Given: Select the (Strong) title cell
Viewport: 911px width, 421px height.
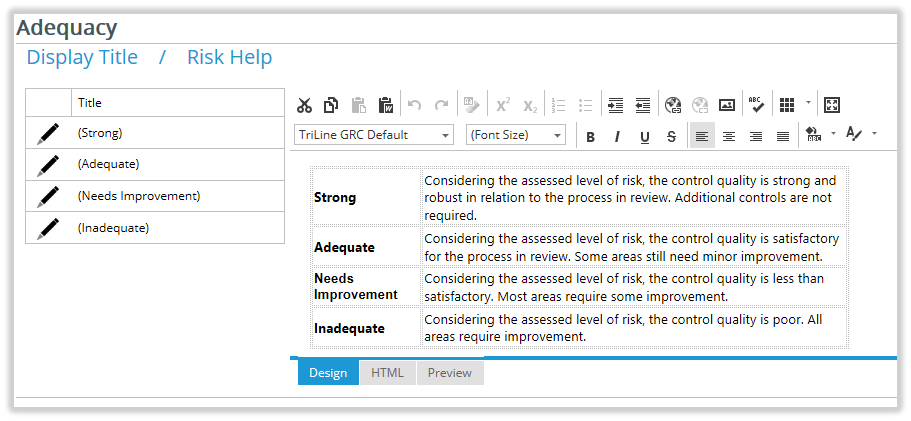Looking at the screenshot, I should pyautogui.click(x=178, y=132).
